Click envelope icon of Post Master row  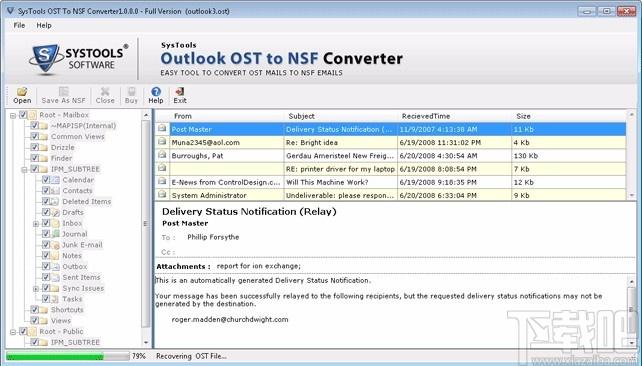(x=162, y=129)
